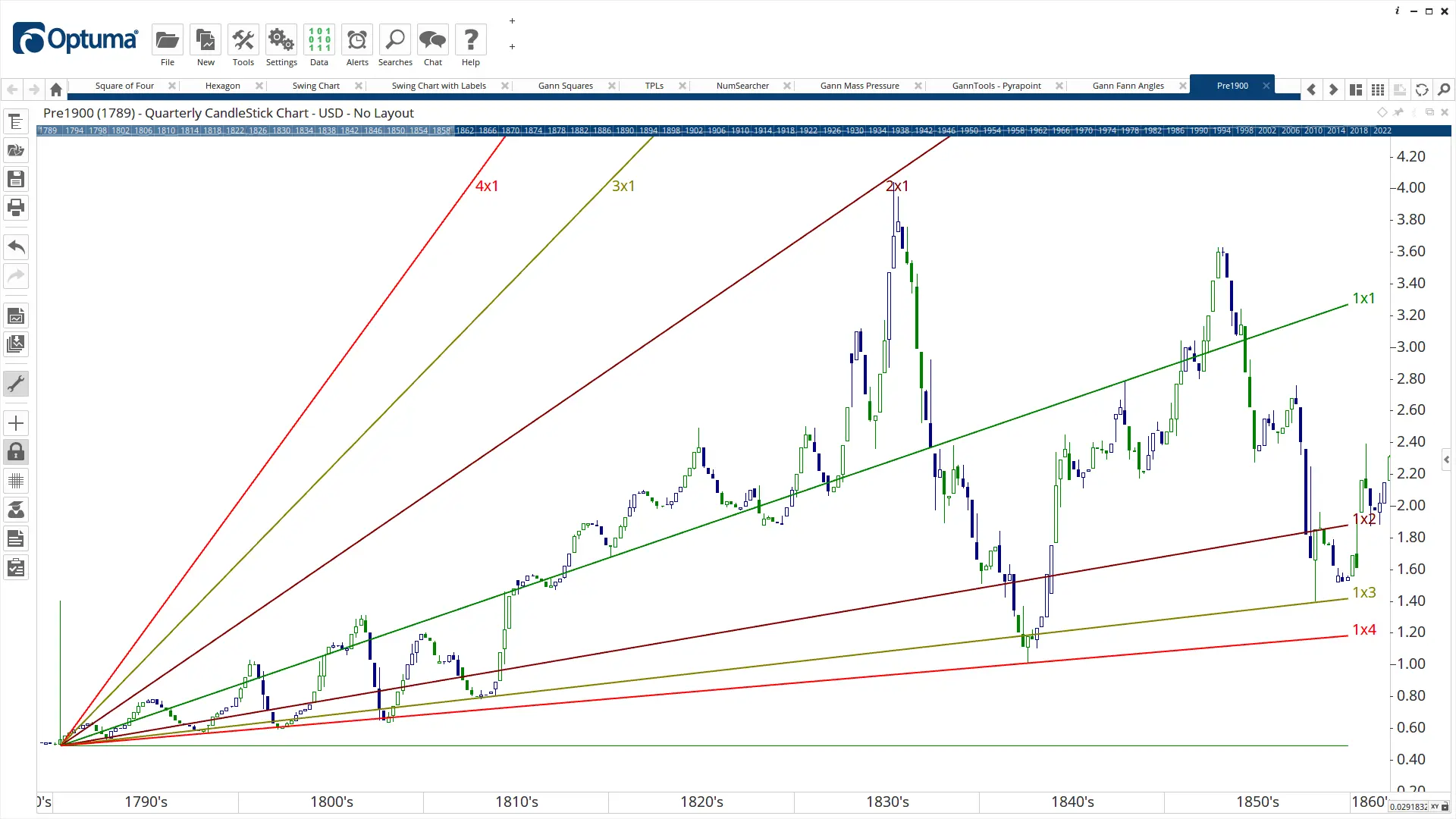
Task: Switch to the Gann Mass Pressure tab
Action: 859,86
